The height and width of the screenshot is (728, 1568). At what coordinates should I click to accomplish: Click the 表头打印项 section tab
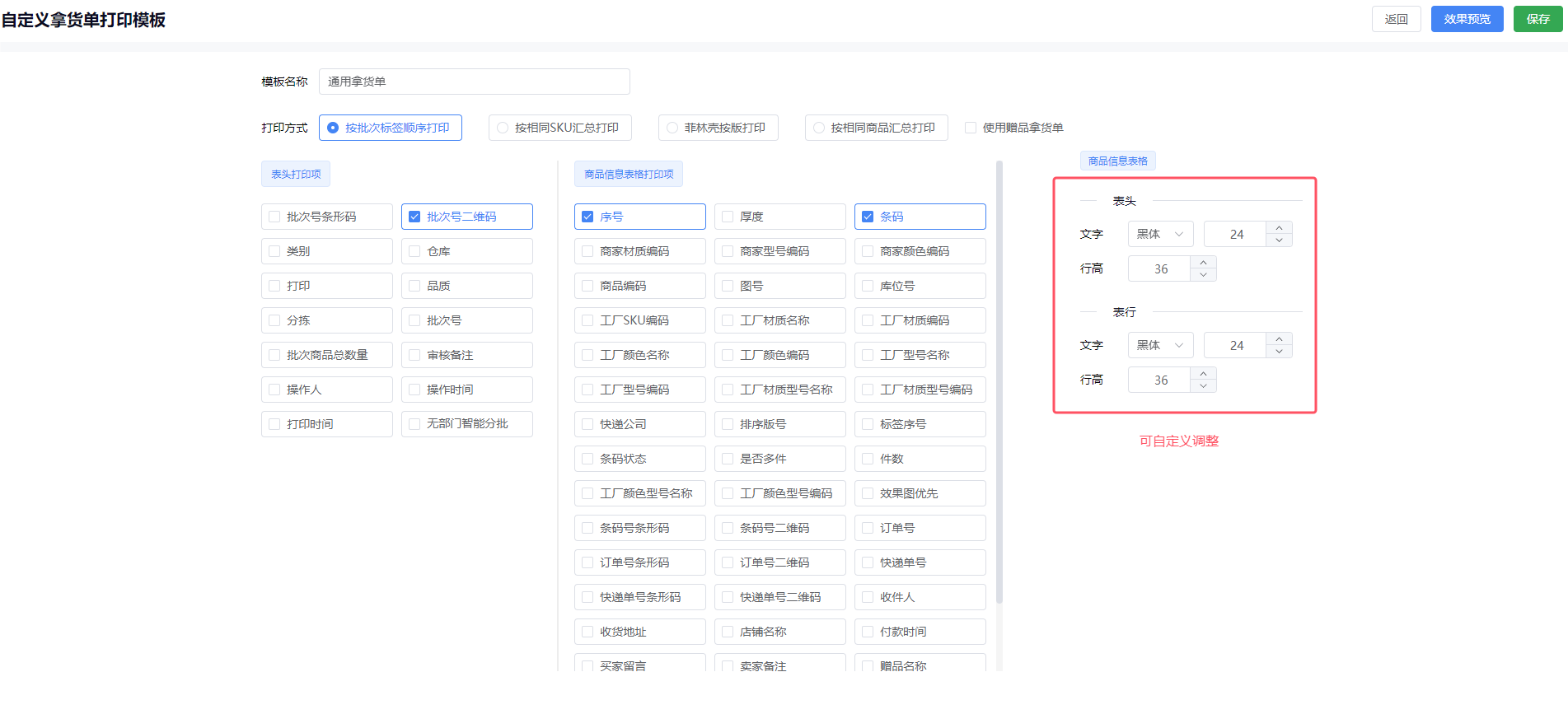coord(296,174)
